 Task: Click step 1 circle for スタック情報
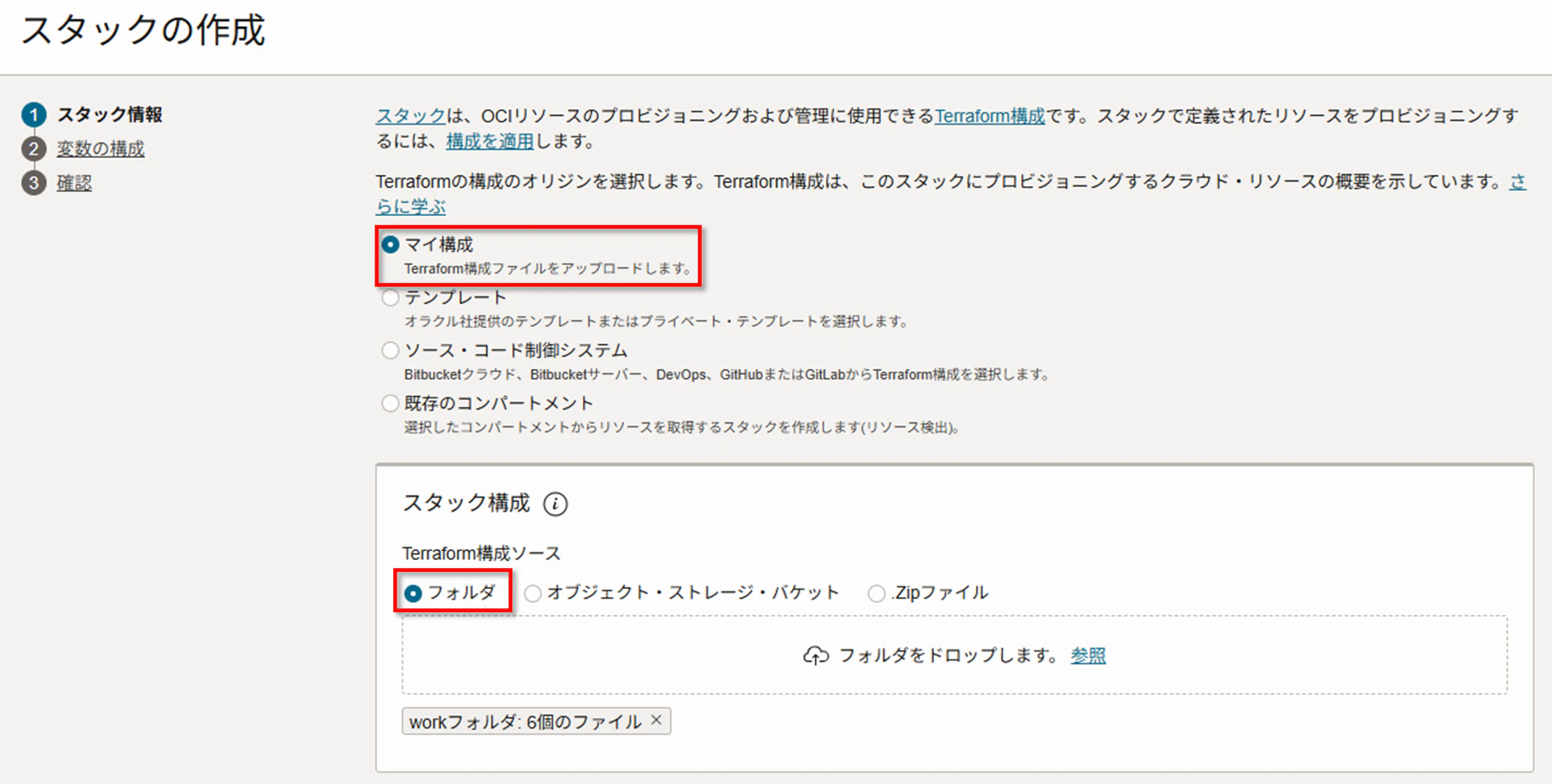(x=33, y=114)
